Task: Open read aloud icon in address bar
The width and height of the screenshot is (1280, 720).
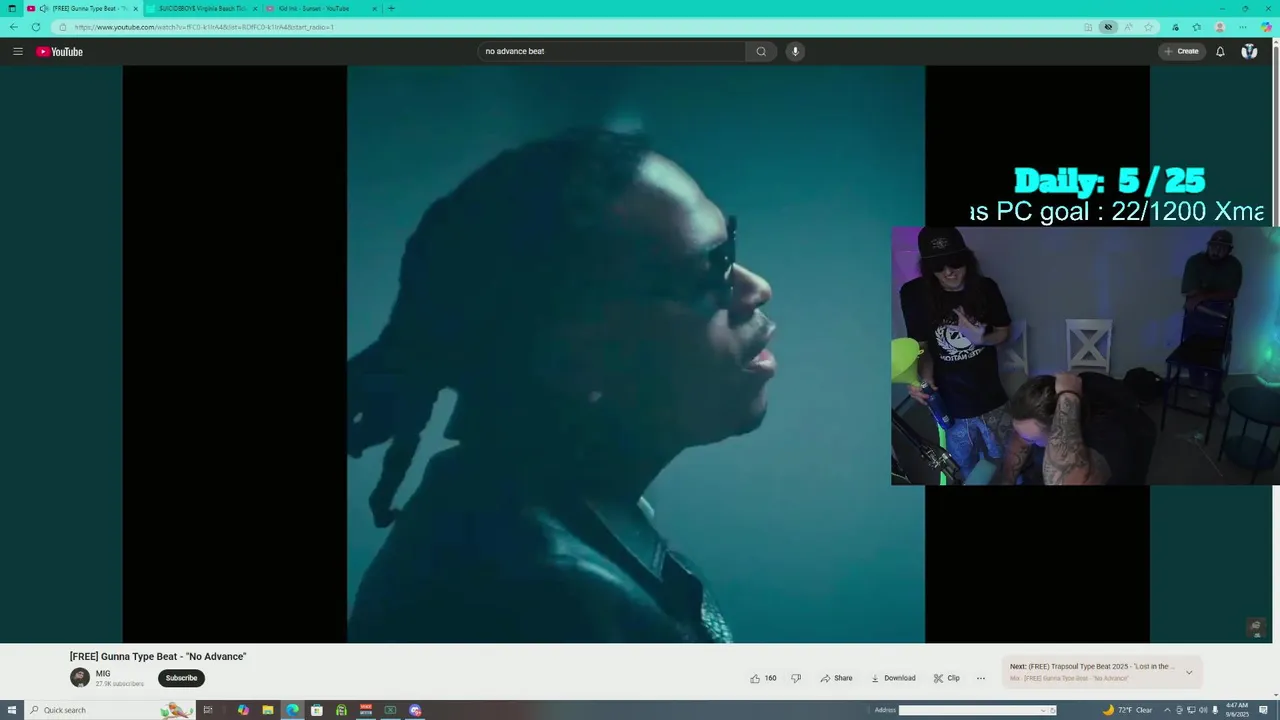Action: pyautogui.click(x=1128, y=27)
